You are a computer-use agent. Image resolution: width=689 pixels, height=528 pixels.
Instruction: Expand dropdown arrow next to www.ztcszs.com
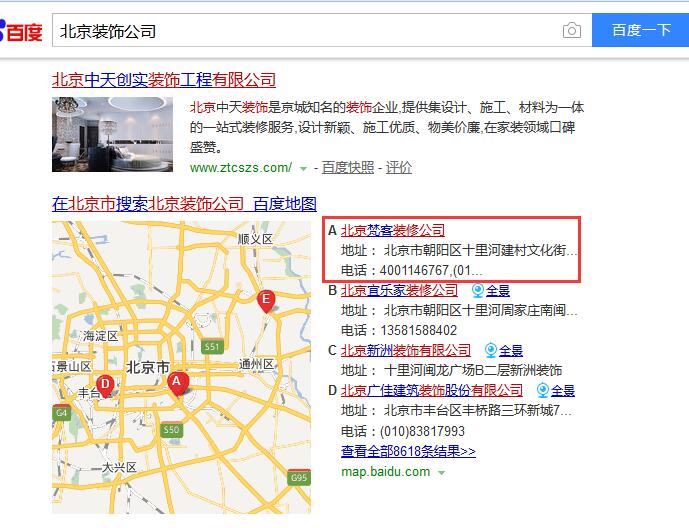point(303,168)
